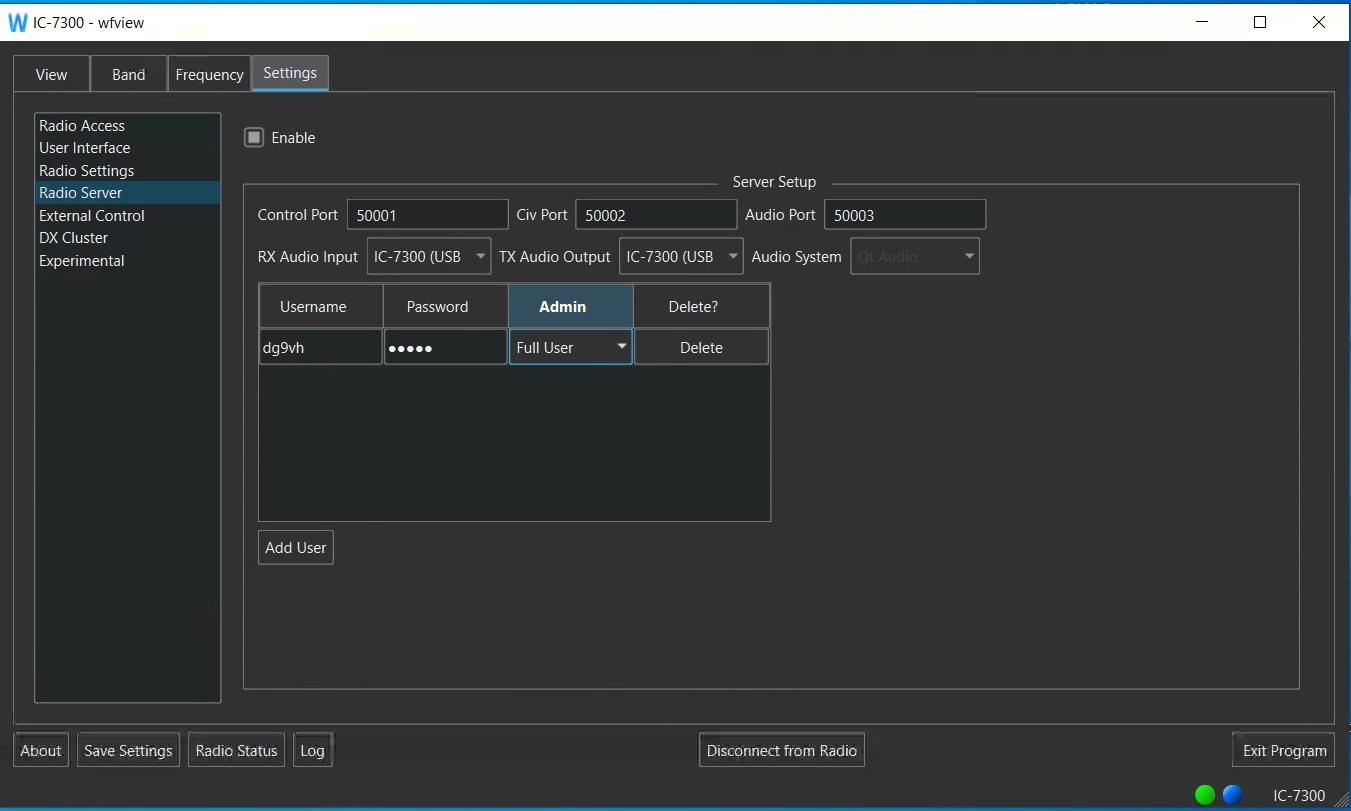The image size is (1351, 811).
Task: Toggle the Enable server checkbox
Action: pyautogui.click(x=254, y=138)
